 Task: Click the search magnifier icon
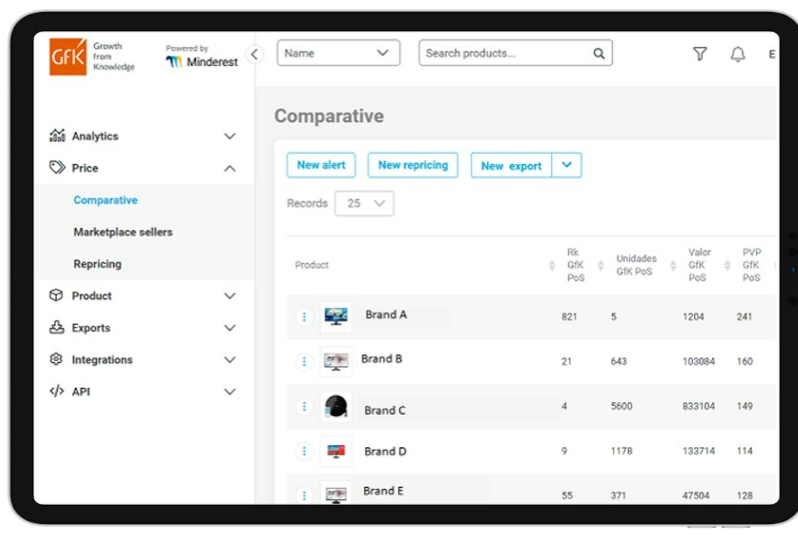click(x=599, y=54)
